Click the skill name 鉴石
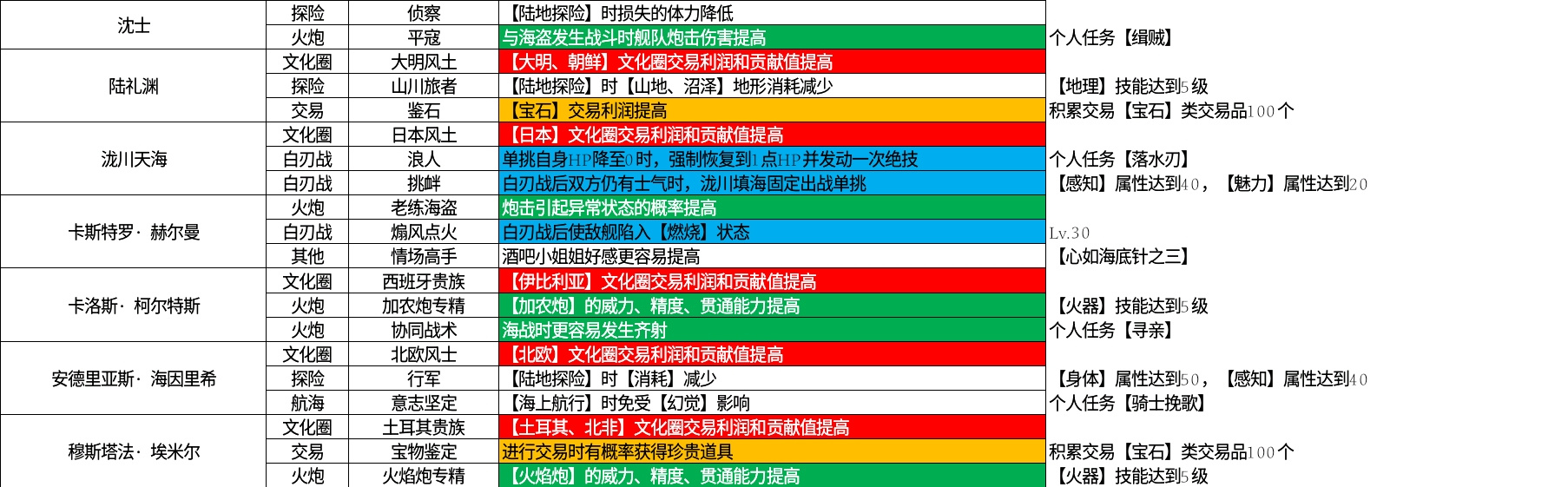This screenshot has width=1568, height=487. click(x=424, y=110)
